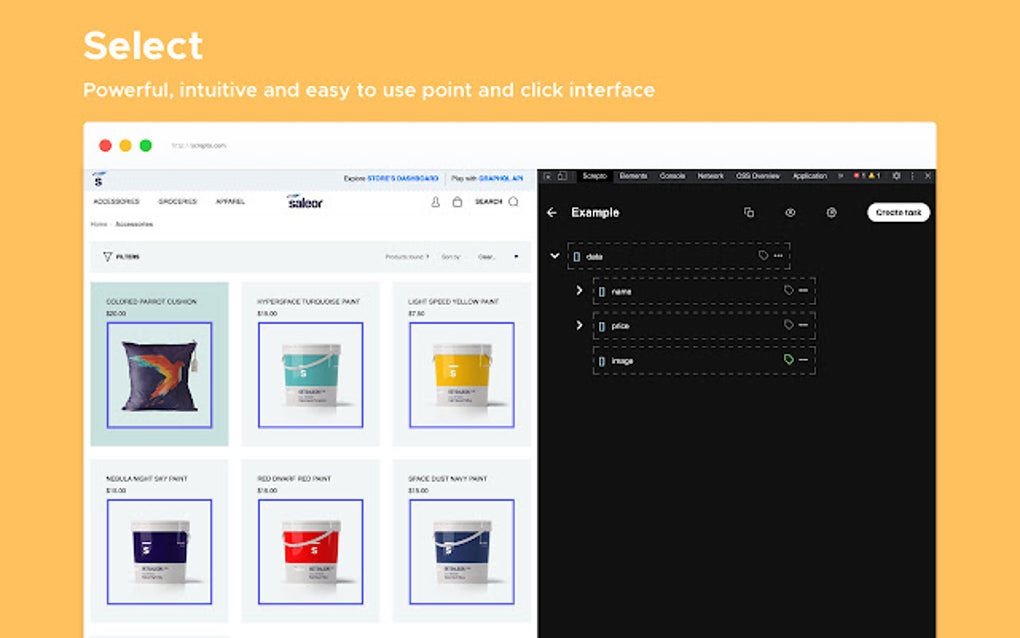This screenshot has height=638, width=1020.
Task: Open the shopping cart icon
Action: pos(456,202)
